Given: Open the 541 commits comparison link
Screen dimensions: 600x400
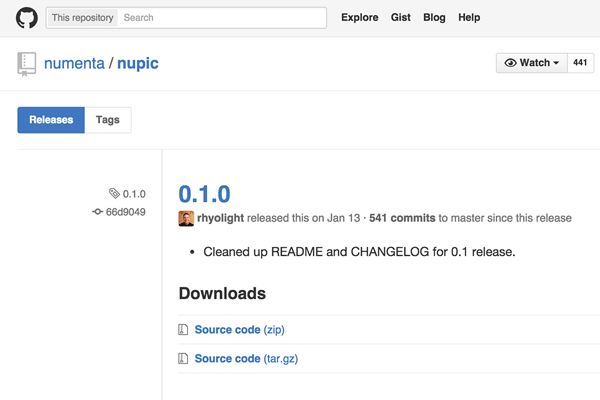Looking at the screenshot, I should (x=402, y=218).
